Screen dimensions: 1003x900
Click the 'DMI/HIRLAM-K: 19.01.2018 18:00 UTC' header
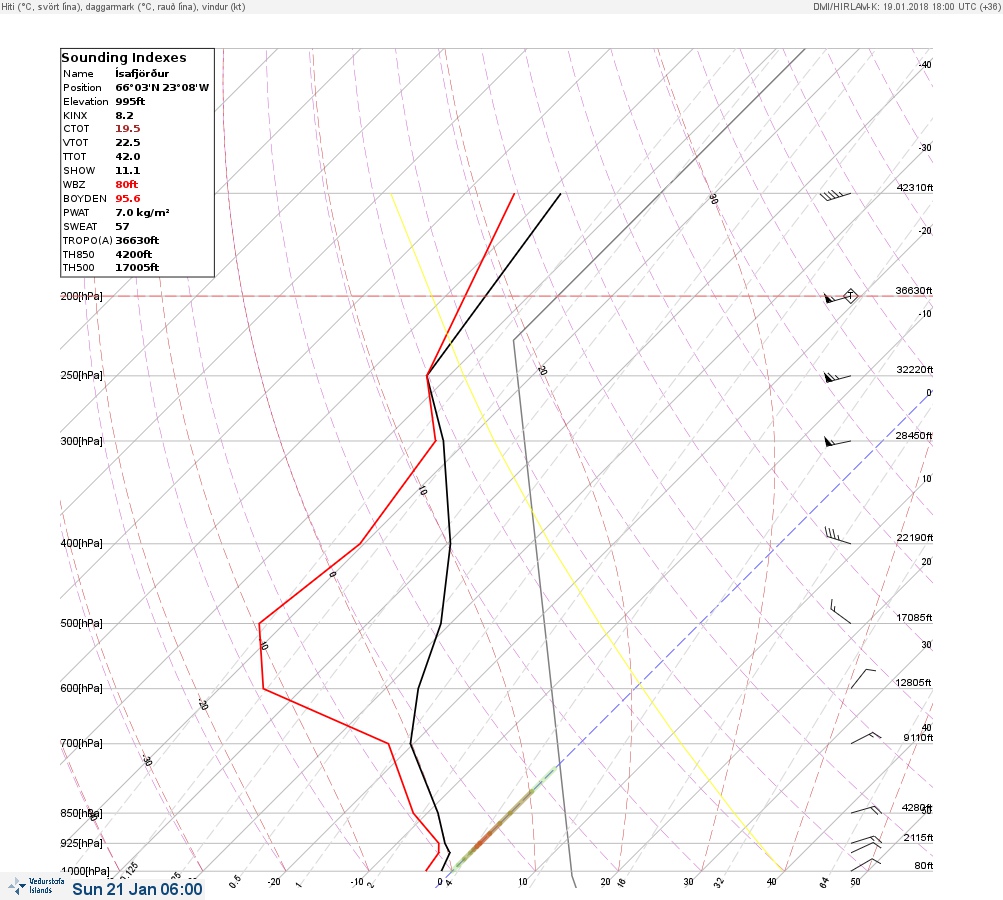click(x=894, y=7)
